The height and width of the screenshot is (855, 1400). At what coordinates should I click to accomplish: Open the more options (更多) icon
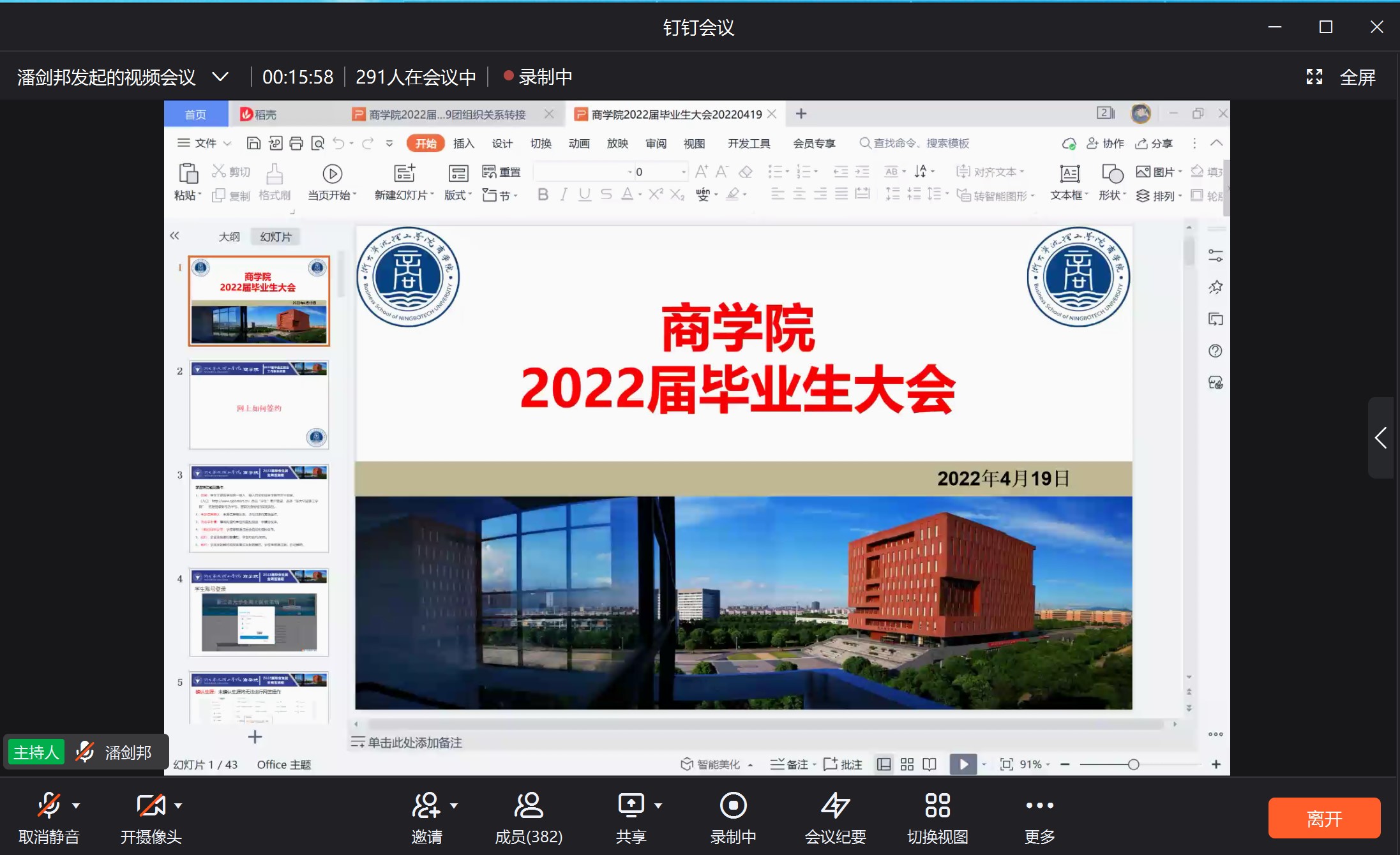[x=1039, y=806]
